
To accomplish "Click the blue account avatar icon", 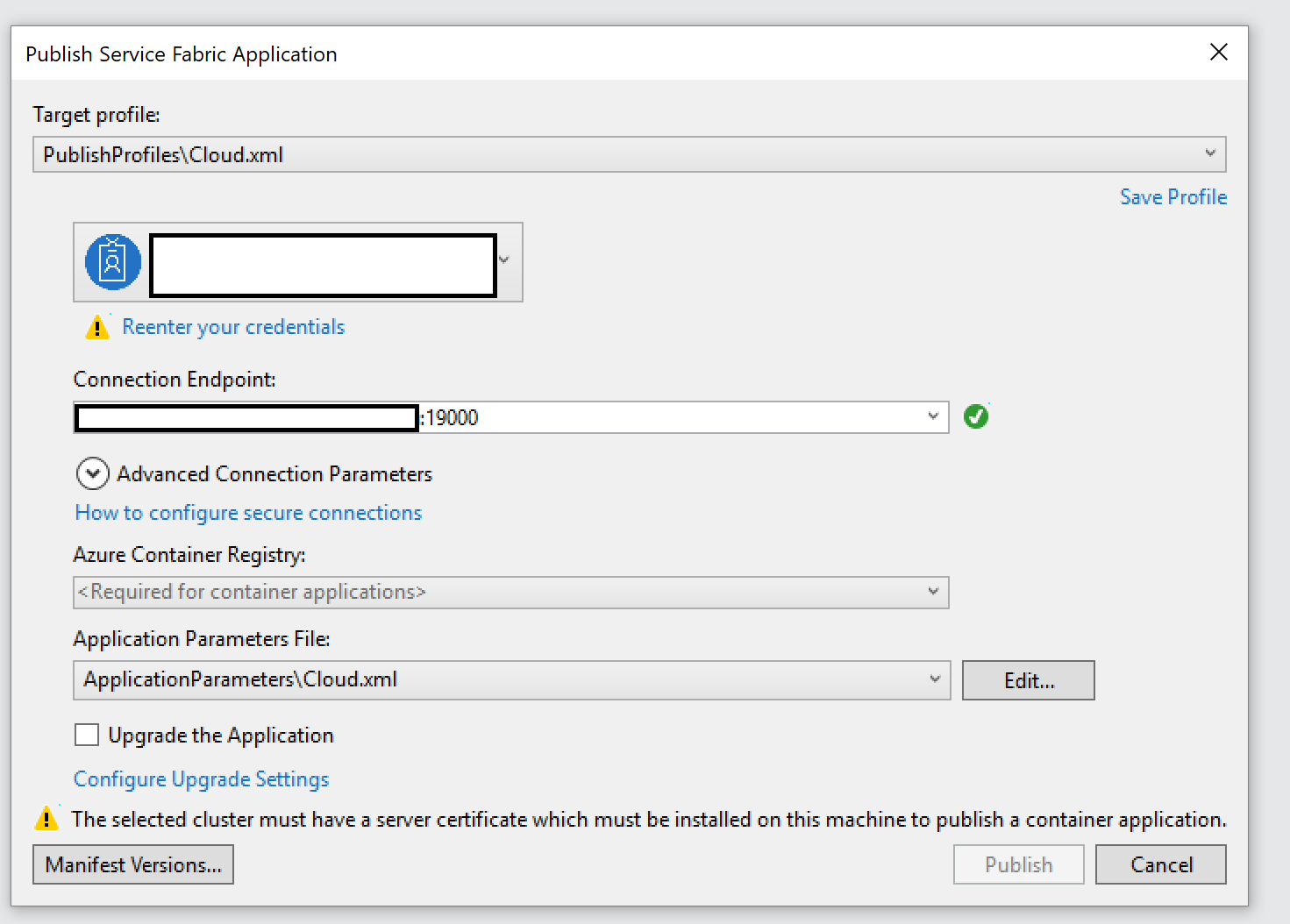I will 112,261.
